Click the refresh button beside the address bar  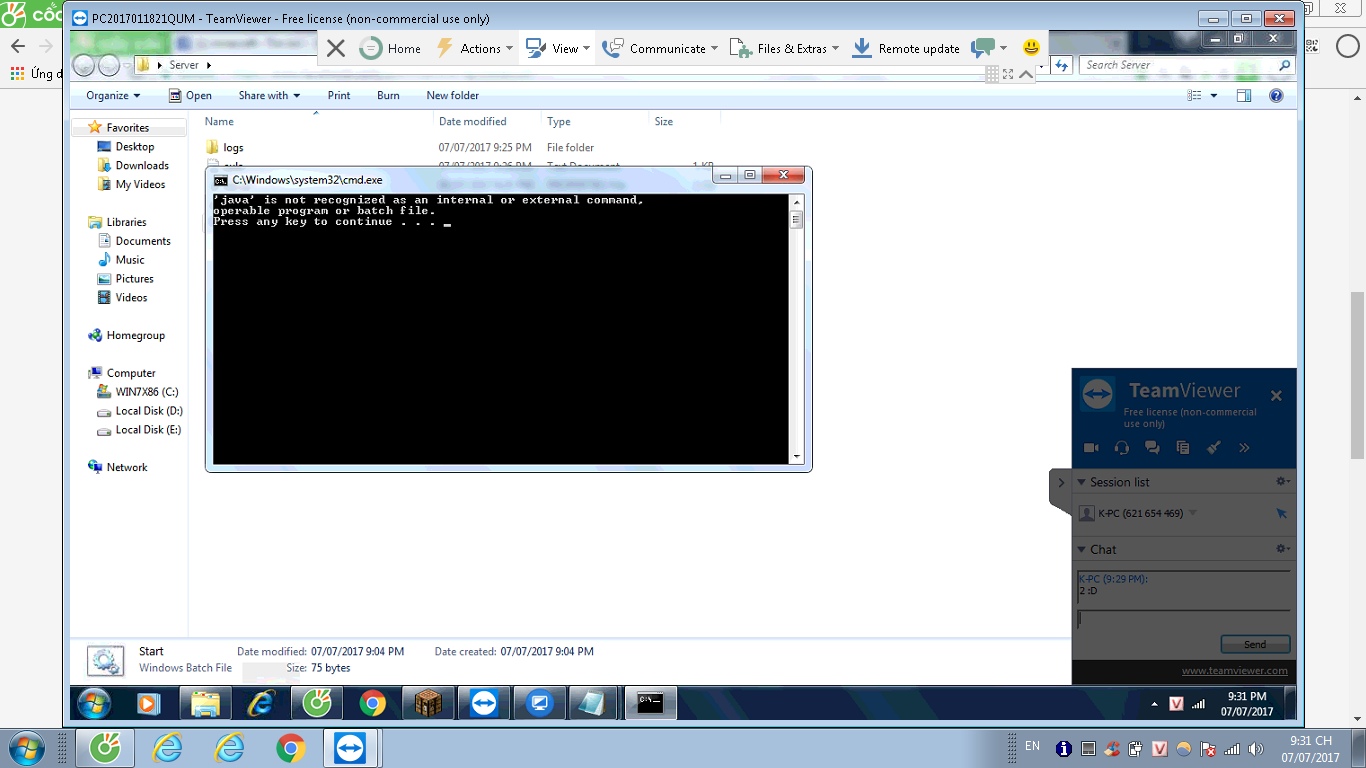1062,65
